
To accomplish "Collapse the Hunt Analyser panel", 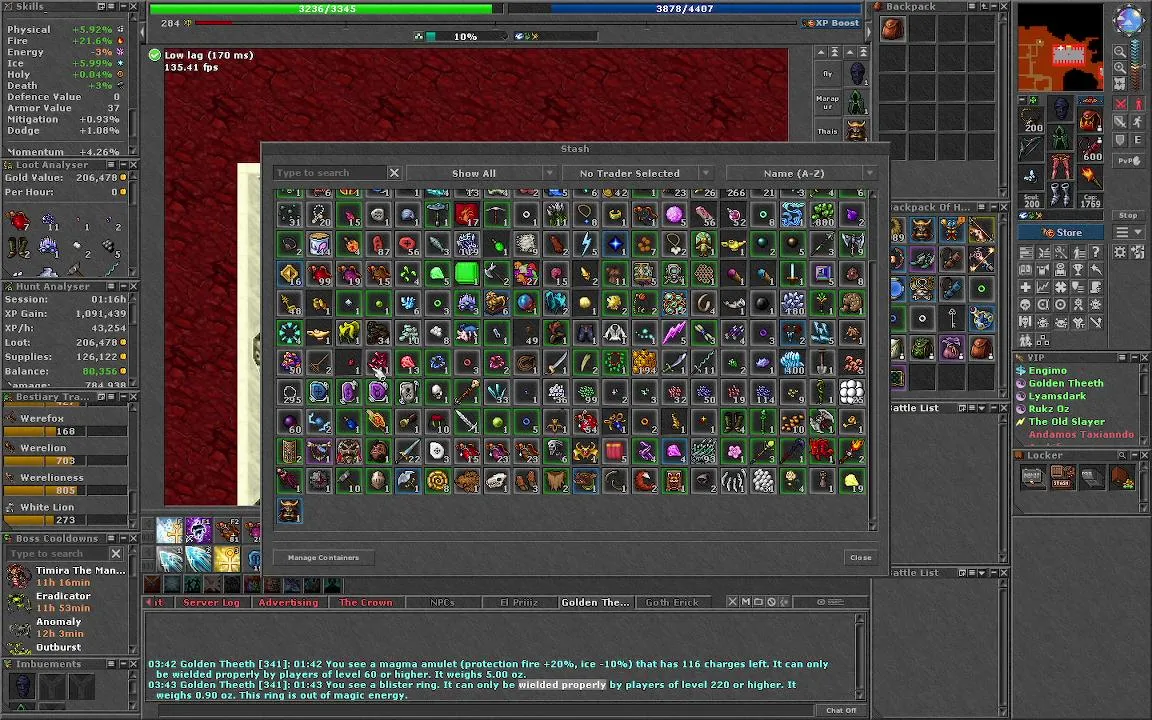I will tap(123, 287).
